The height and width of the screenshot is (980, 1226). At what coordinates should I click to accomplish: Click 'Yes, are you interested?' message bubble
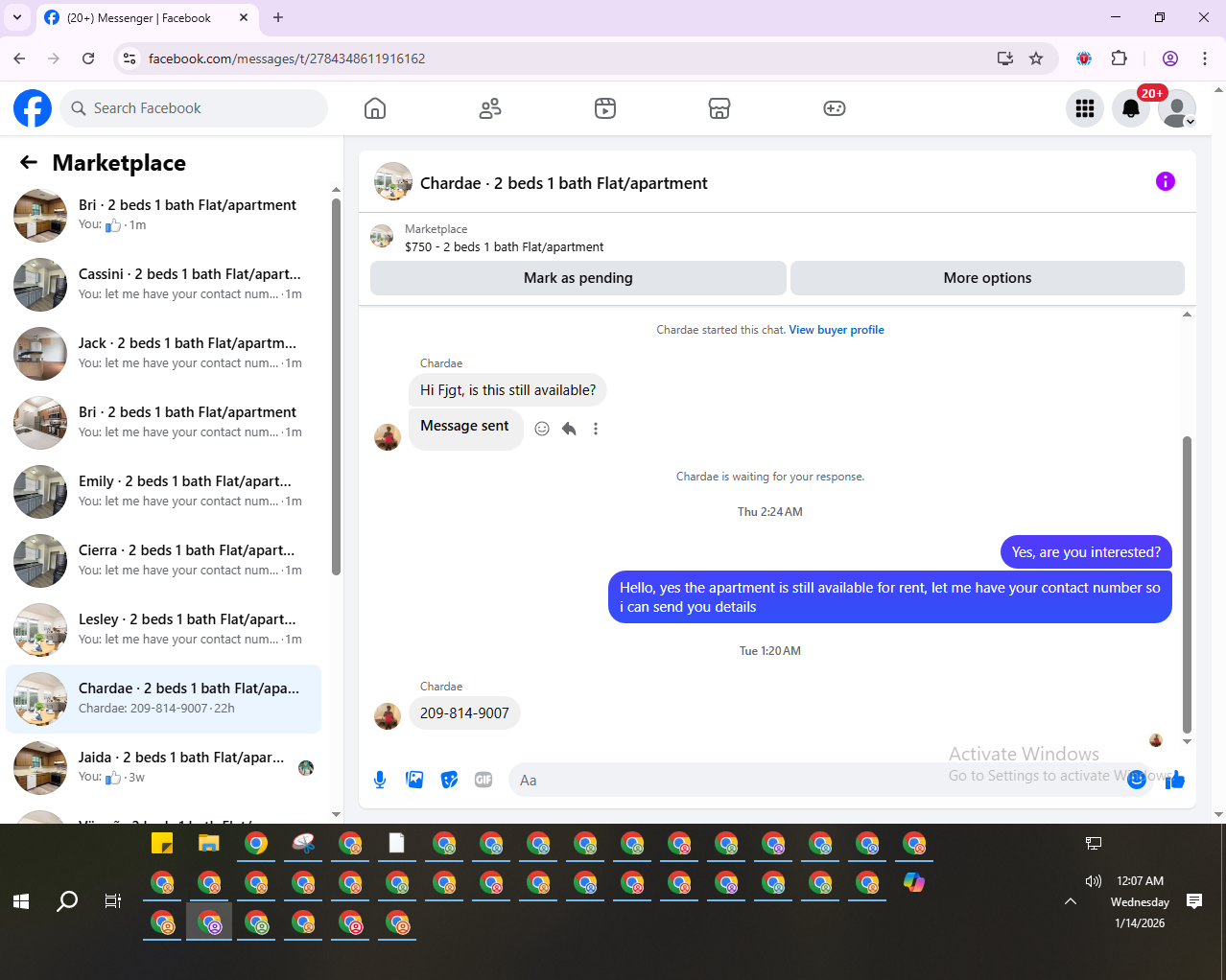coord(1086,552)
